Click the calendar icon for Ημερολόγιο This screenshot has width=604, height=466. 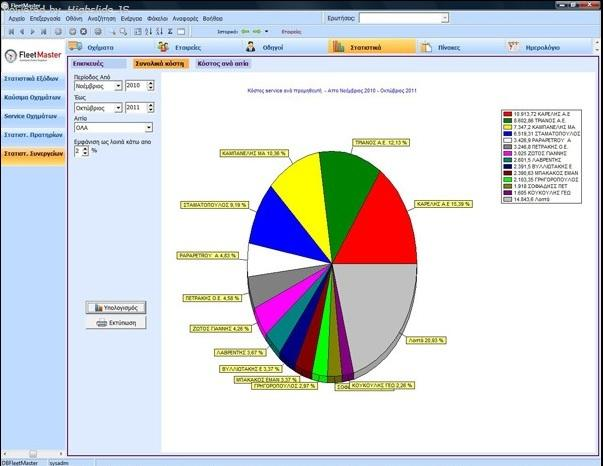(513, 47)
